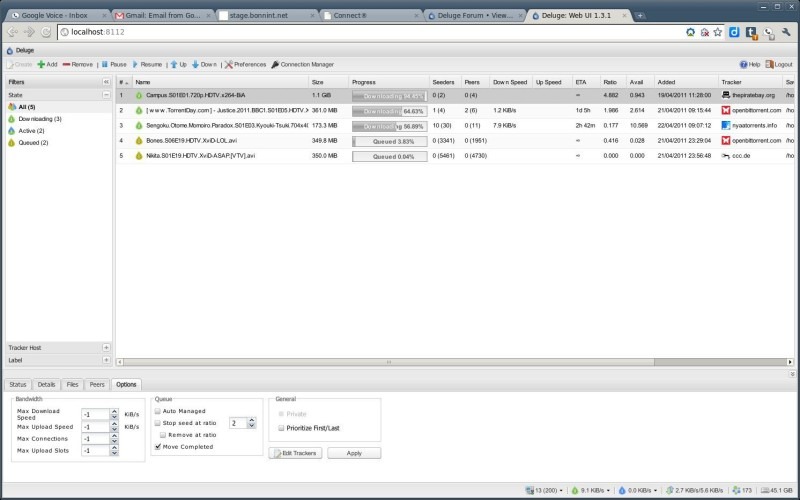This screenshot has width=800, height=500.
Task: Open the upload speed 0.0 KiB/s dropdown
Action: click(637, 490)
